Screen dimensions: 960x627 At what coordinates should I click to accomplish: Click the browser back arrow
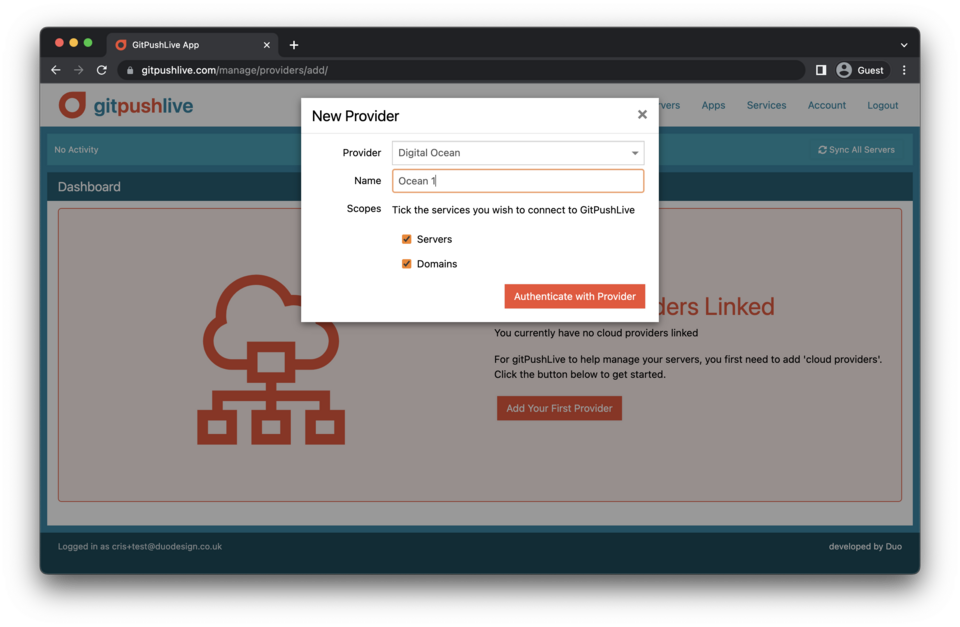click(x=56, y=70)
